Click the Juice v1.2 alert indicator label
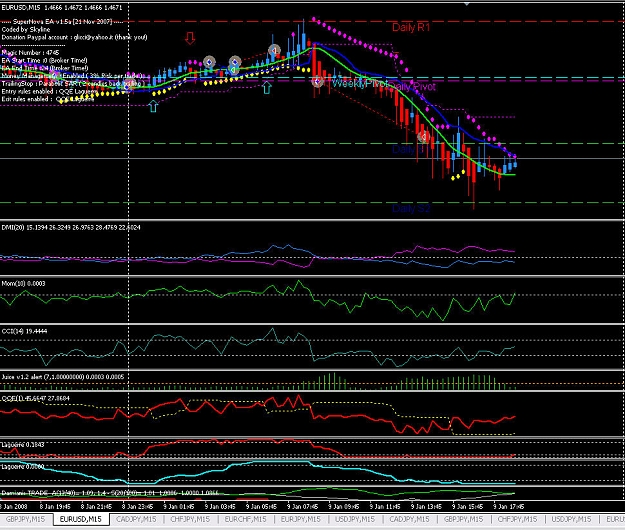The width and height of the screenshot is (625, 530). tap(63, 377)
